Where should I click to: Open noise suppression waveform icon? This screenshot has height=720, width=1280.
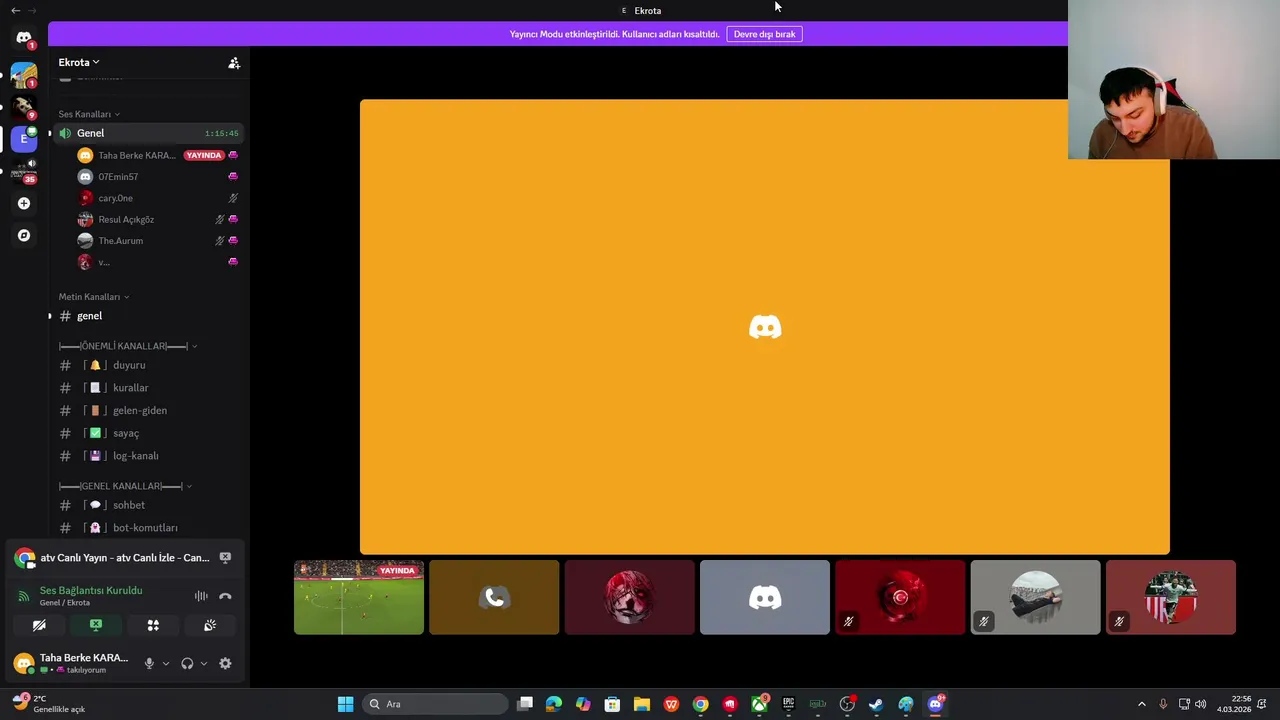[x=201, y=596]
